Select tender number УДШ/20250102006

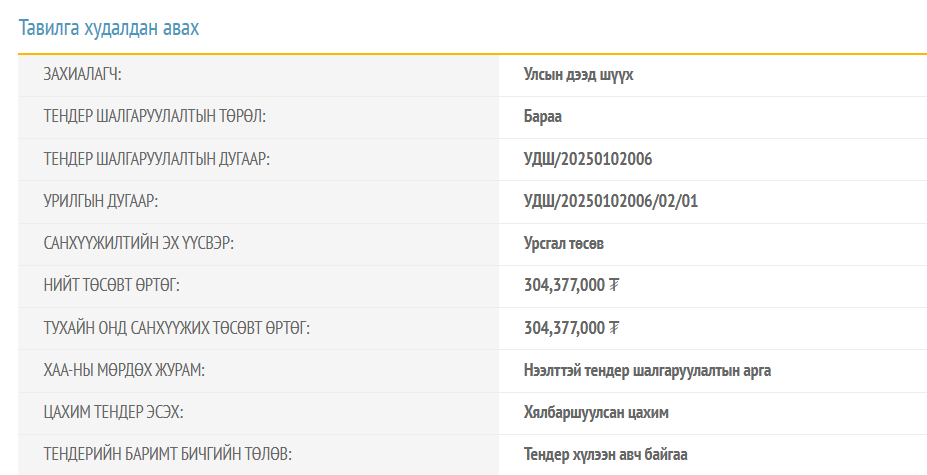tap(588, 159)
